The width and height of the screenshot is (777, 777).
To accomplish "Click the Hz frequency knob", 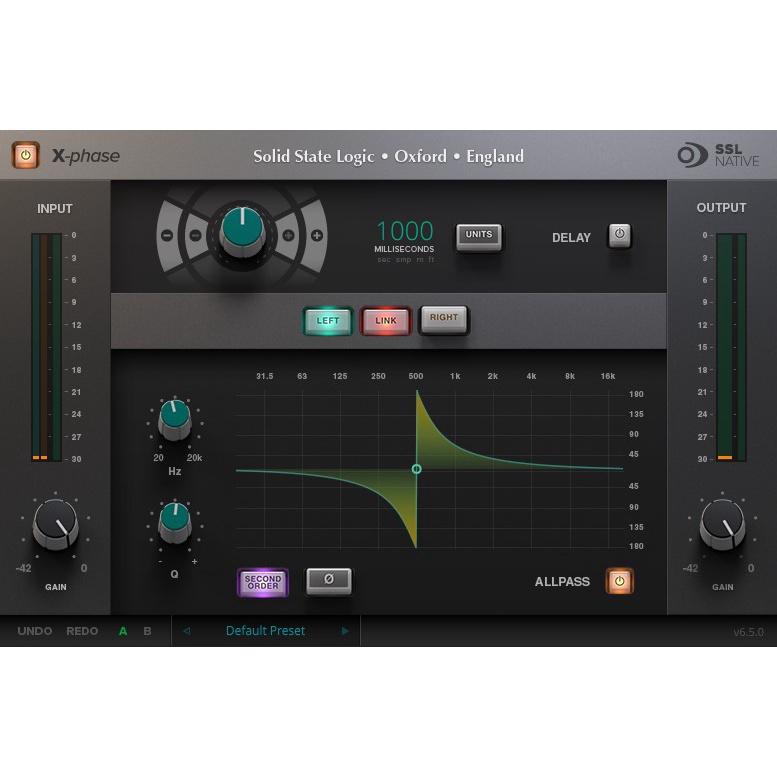I will (175, 420).
